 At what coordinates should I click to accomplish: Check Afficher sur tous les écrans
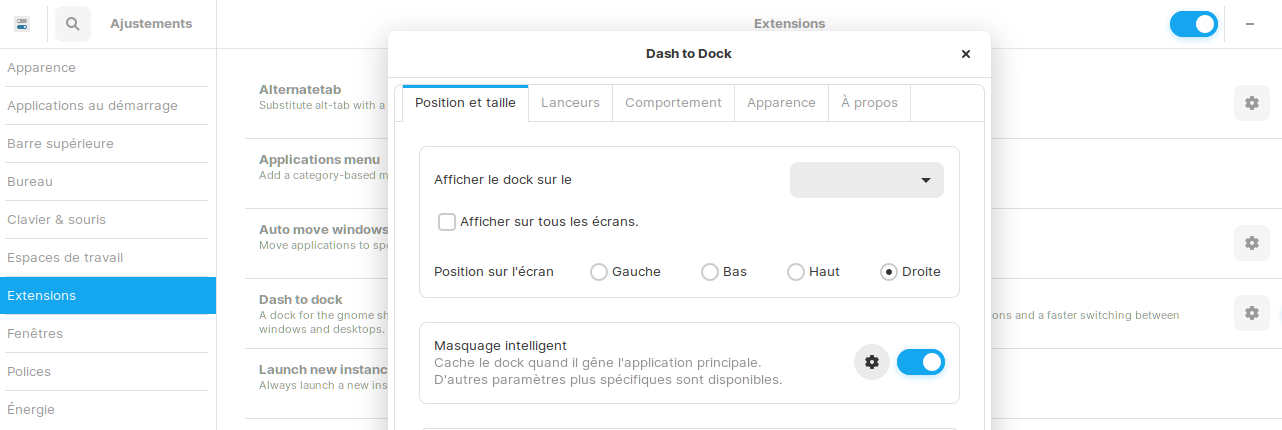click(x=447, y=222)
